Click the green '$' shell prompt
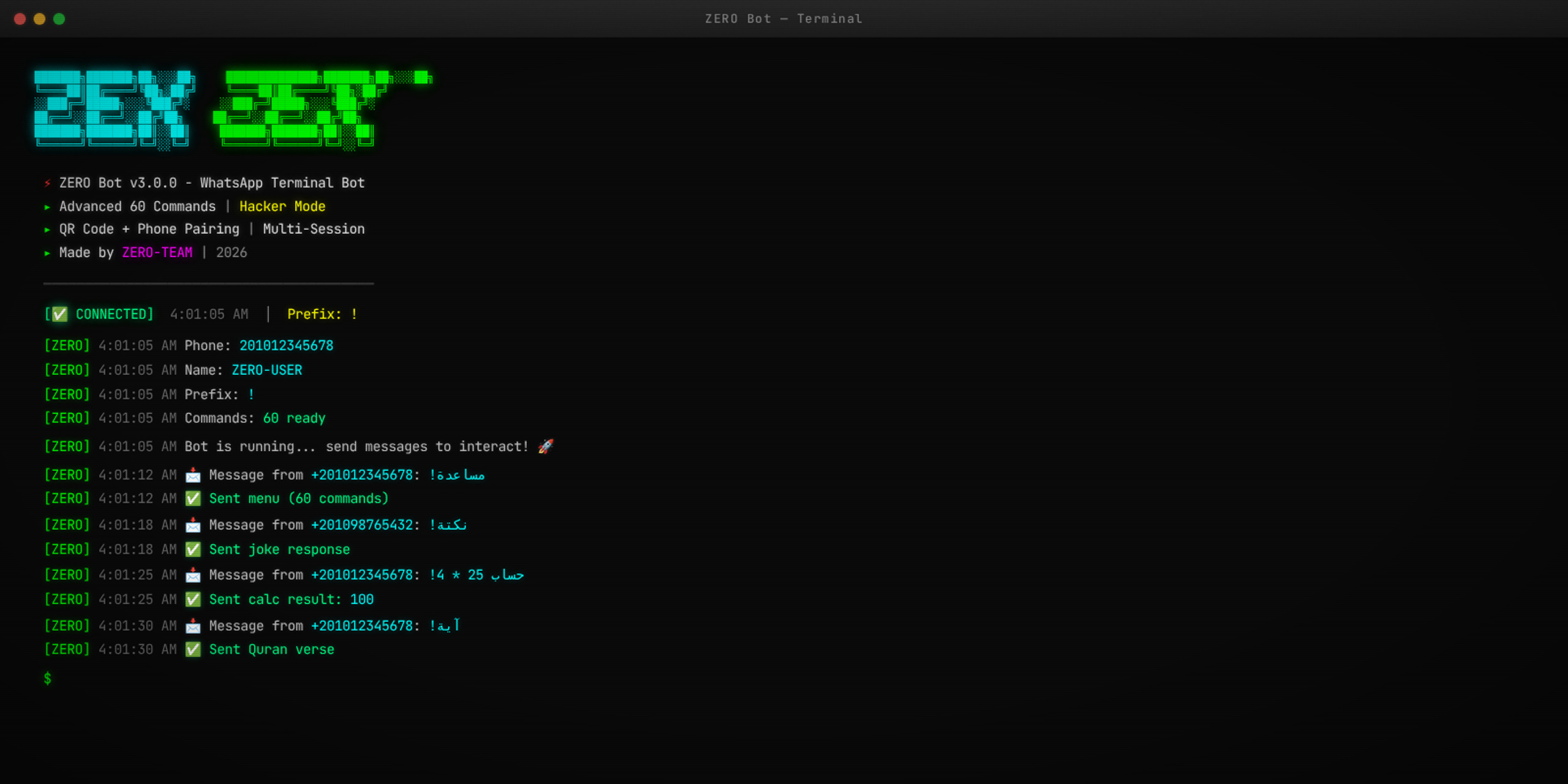Viewport: 1568px width, 784px height. tap(47, 679)
